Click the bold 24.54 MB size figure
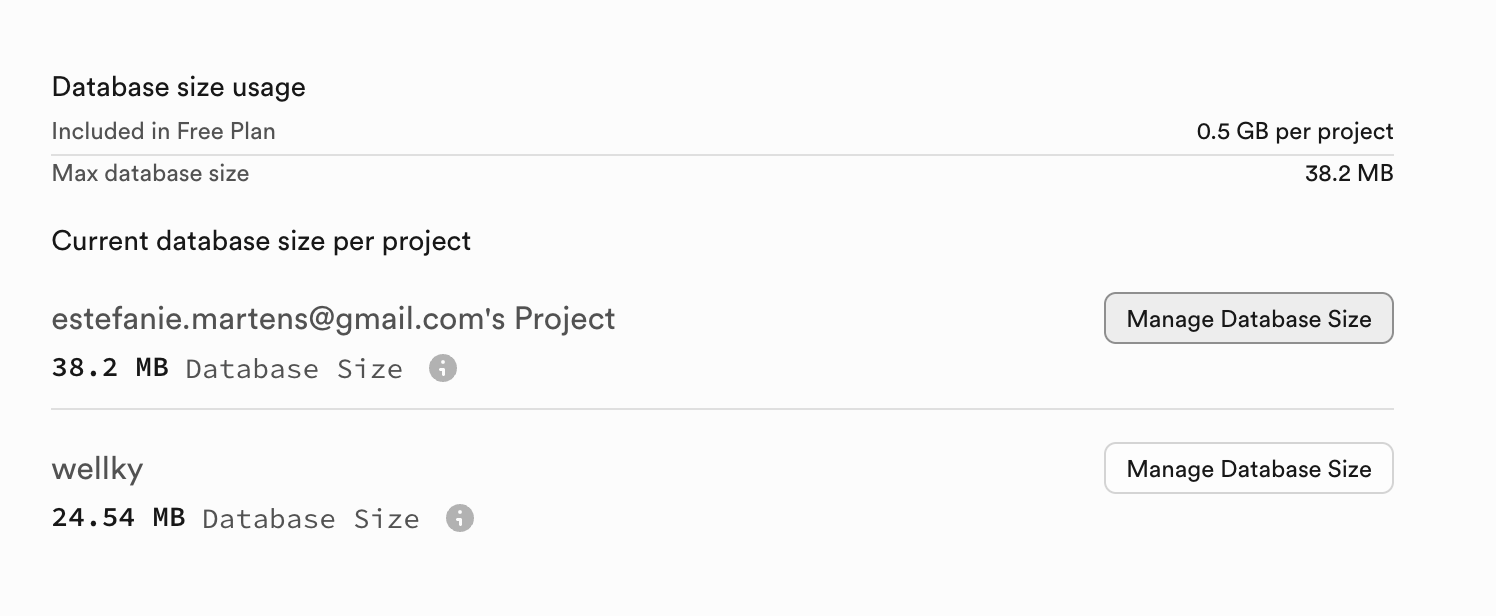This screenshot has width=1496, height=616. pyautogui.click(x=118, y=518)
